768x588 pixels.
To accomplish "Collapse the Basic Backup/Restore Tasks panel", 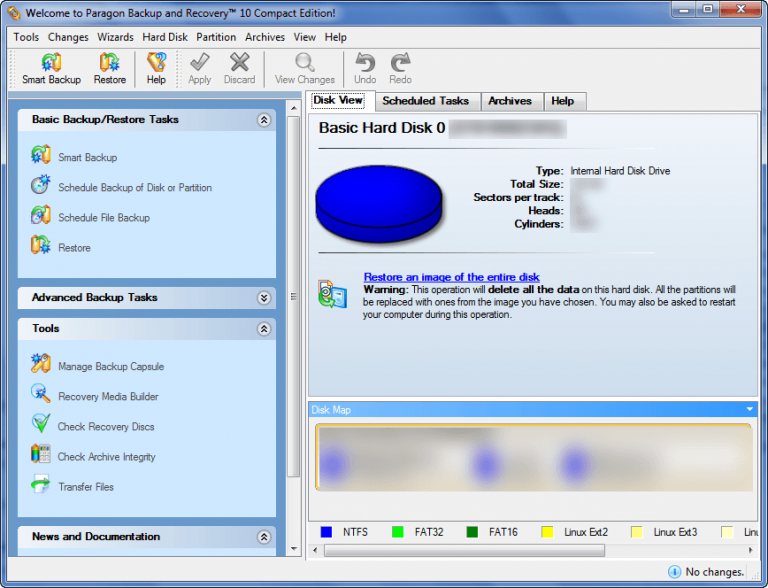I will [x=264, y=120].
